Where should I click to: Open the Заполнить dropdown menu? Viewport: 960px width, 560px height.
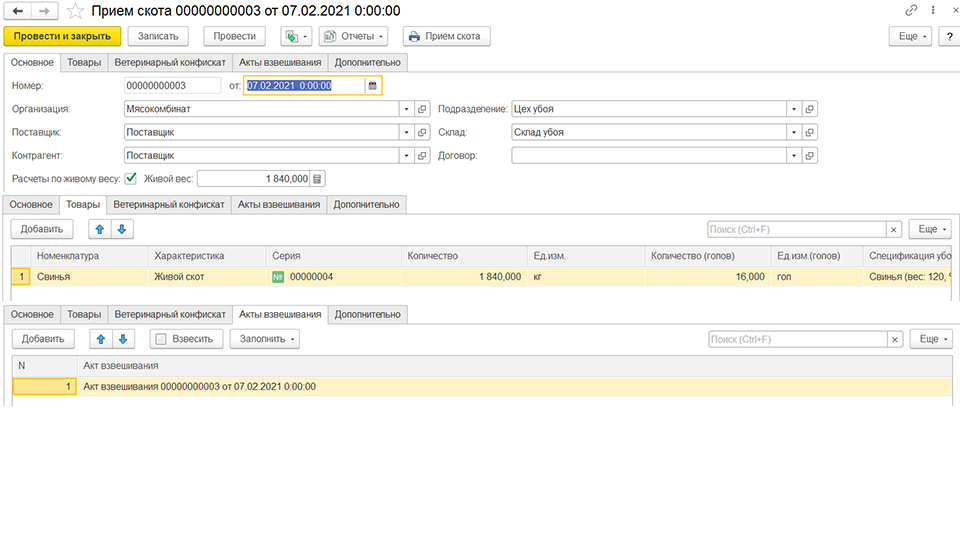(x=264, y=339)
